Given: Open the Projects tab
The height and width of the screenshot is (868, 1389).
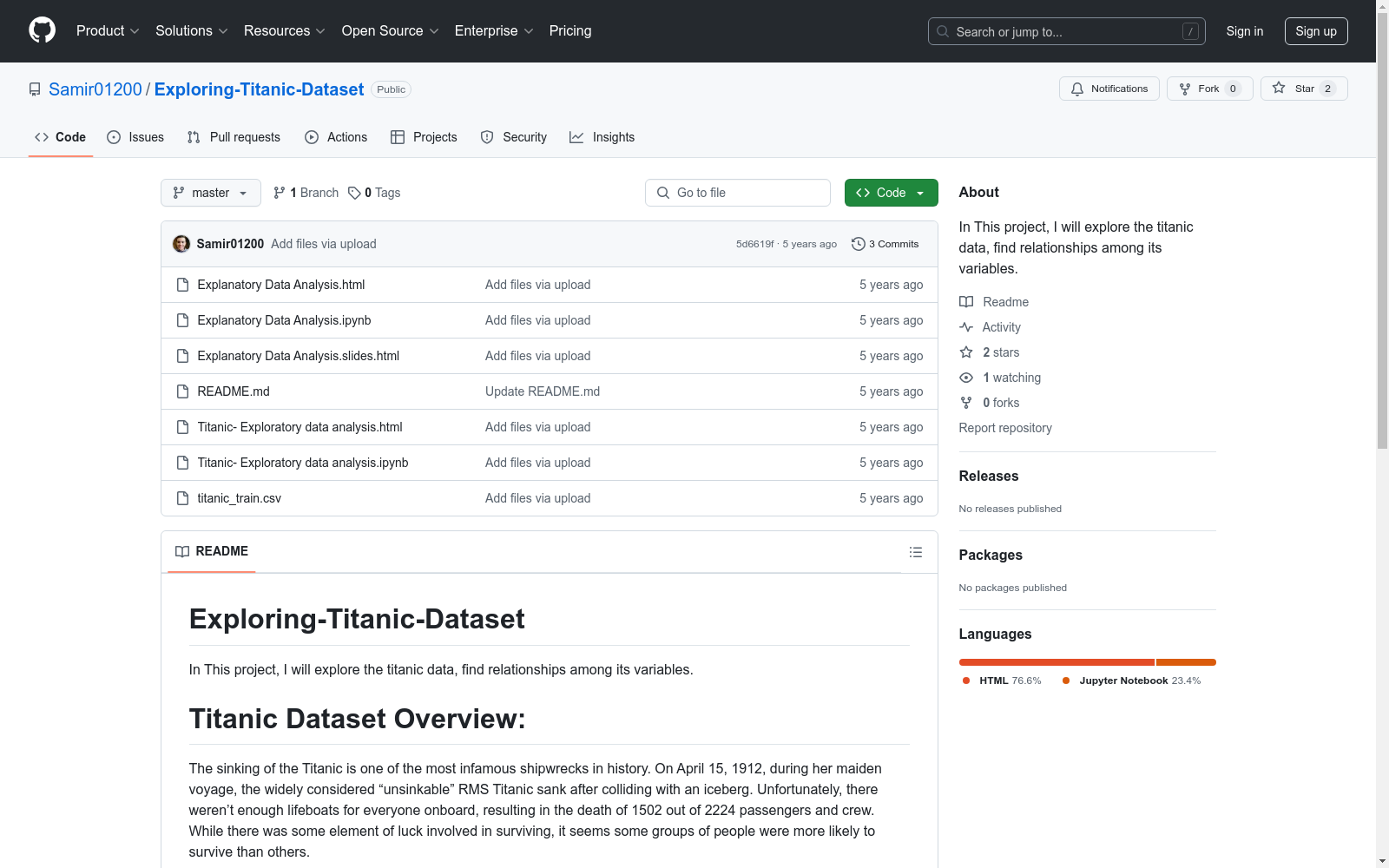Looking at the screenshot, I should (424, 137).
